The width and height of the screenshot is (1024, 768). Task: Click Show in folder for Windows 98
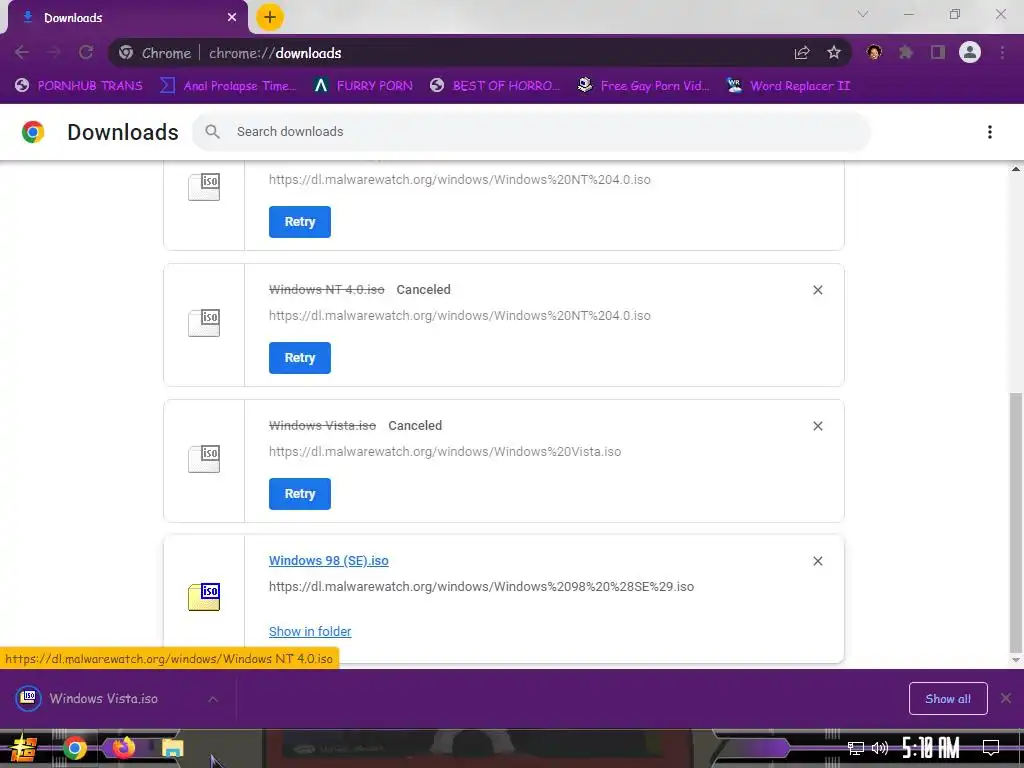point(310,632)
